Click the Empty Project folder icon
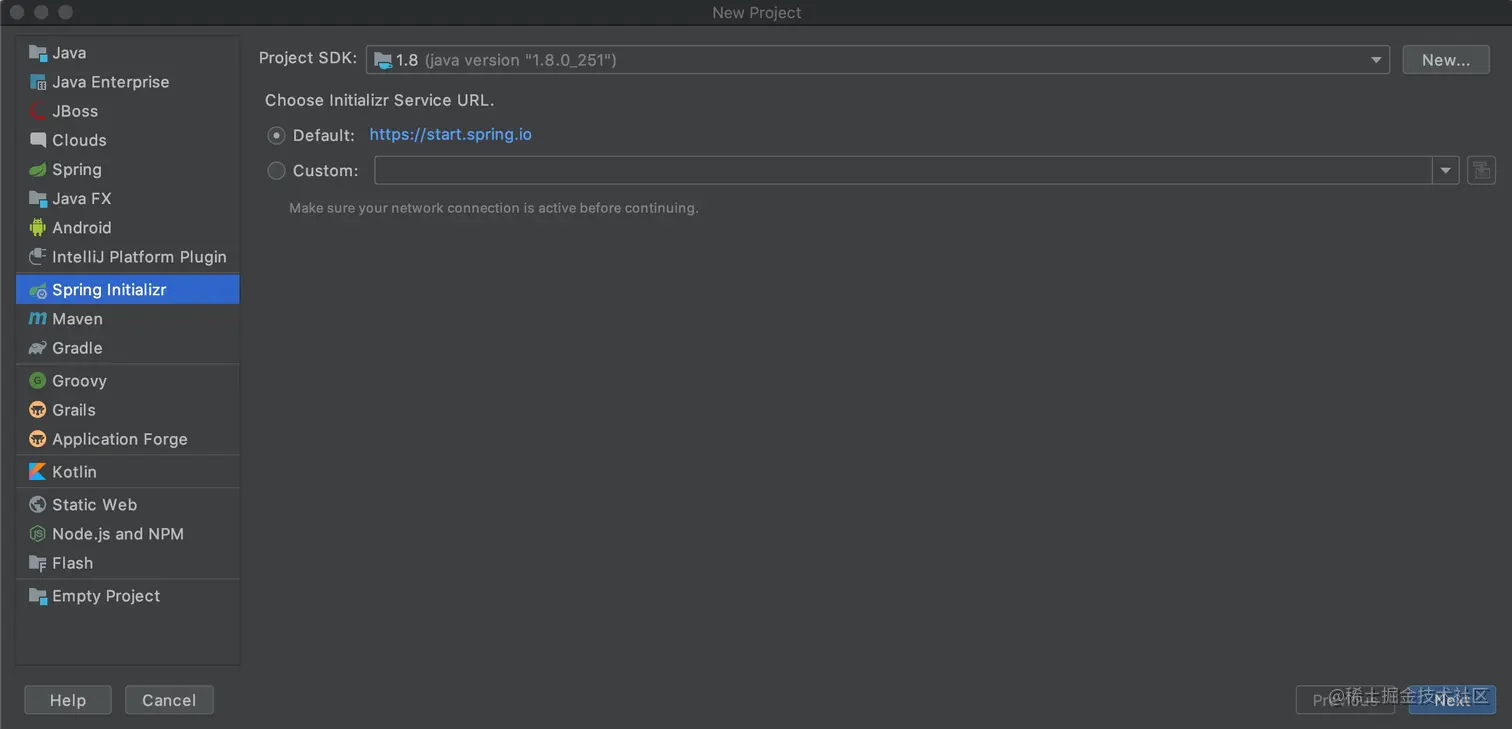This screenshot has height=729, width=1512. [38, 595]
